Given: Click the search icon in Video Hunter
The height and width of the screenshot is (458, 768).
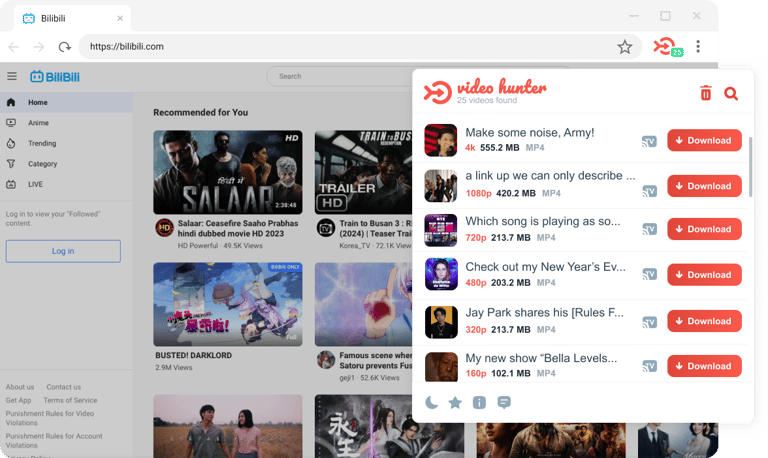Looking at the screenshot, I should (731, 93).
